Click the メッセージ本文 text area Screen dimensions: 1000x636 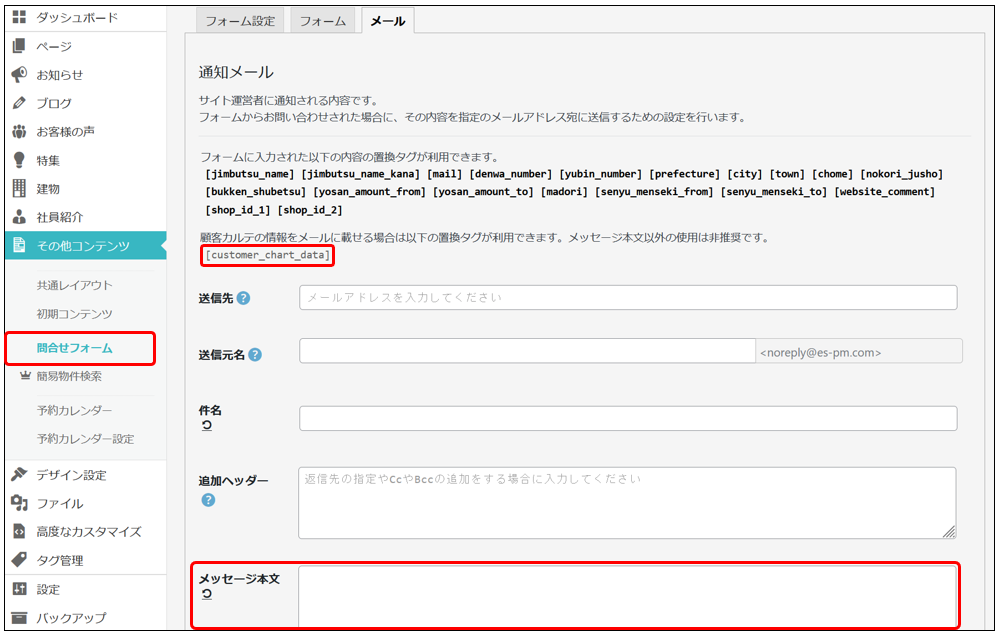tap(627, 598)
